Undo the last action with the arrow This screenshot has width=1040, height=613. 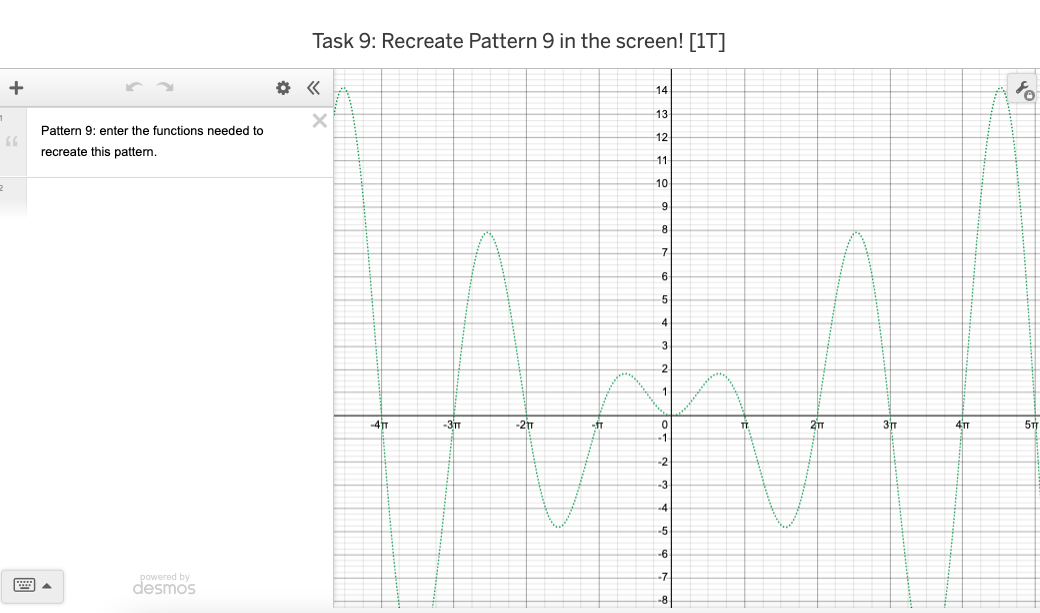(134, 88)
